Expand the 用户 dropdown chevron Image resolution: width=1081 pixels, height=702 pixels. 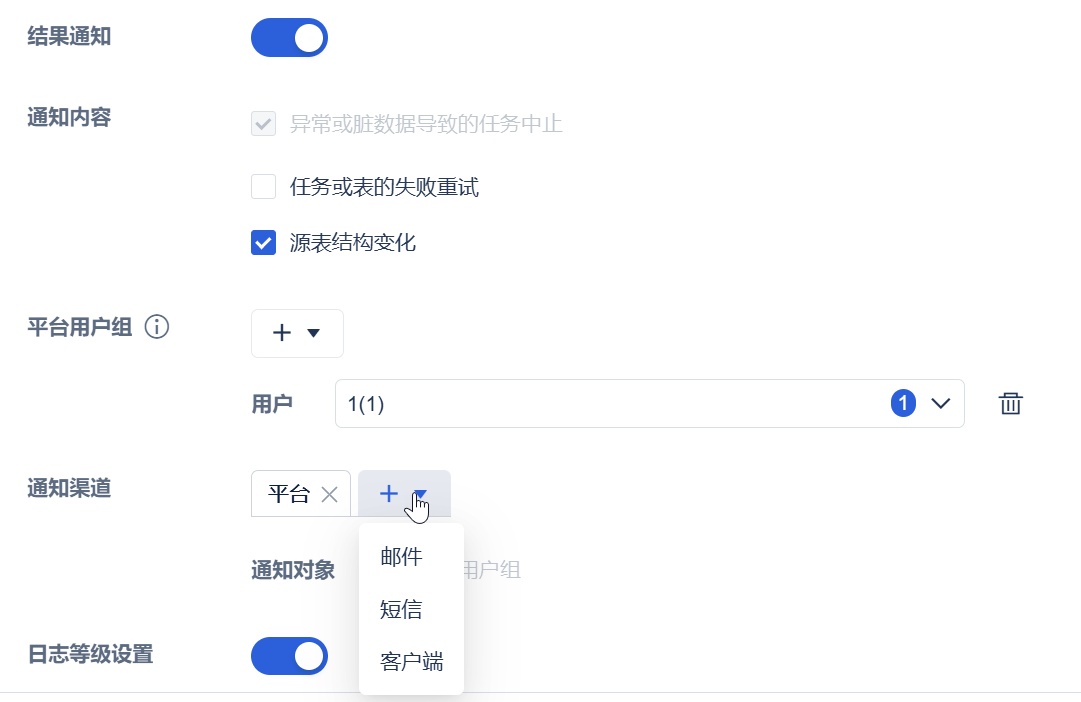[x=940, y=404]
